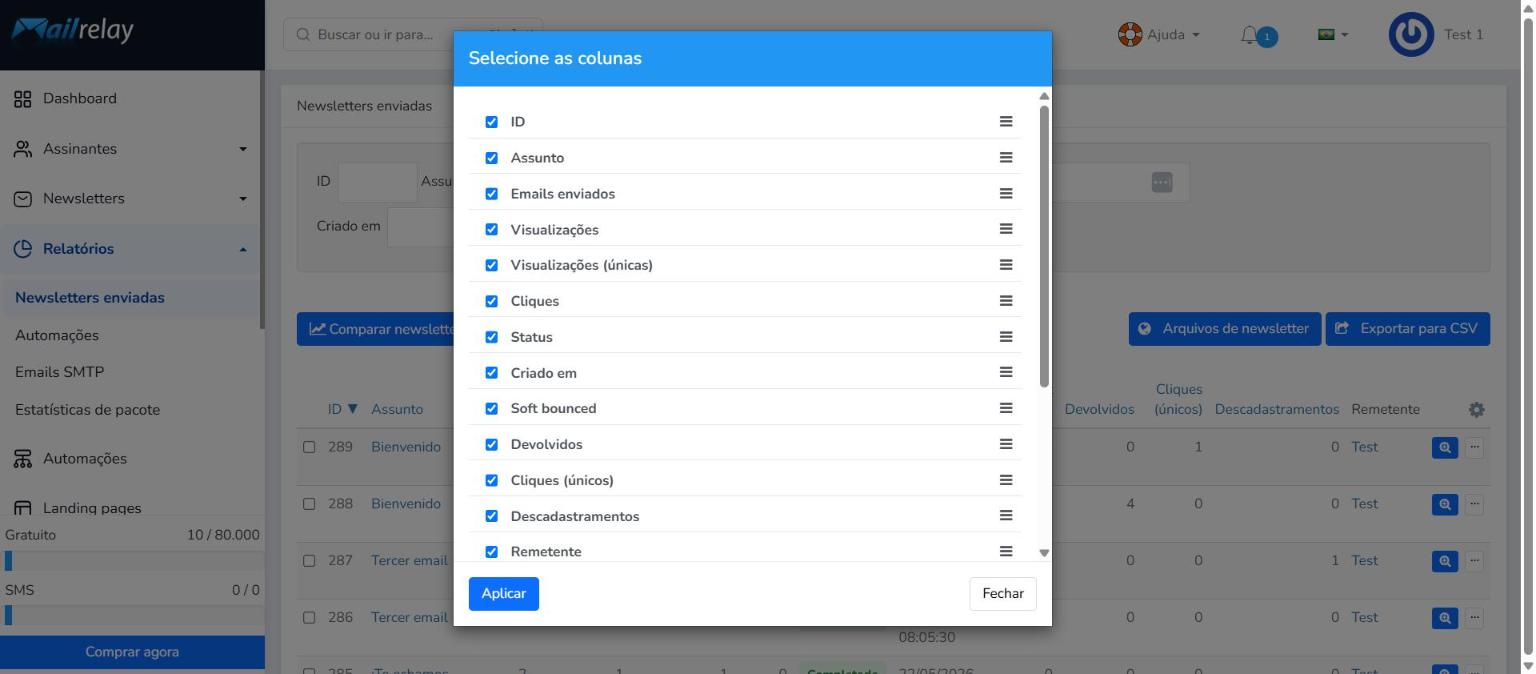1536x674 pixels.
Task: Click the drag handle for Cliques row
Action: [1006, 301]
